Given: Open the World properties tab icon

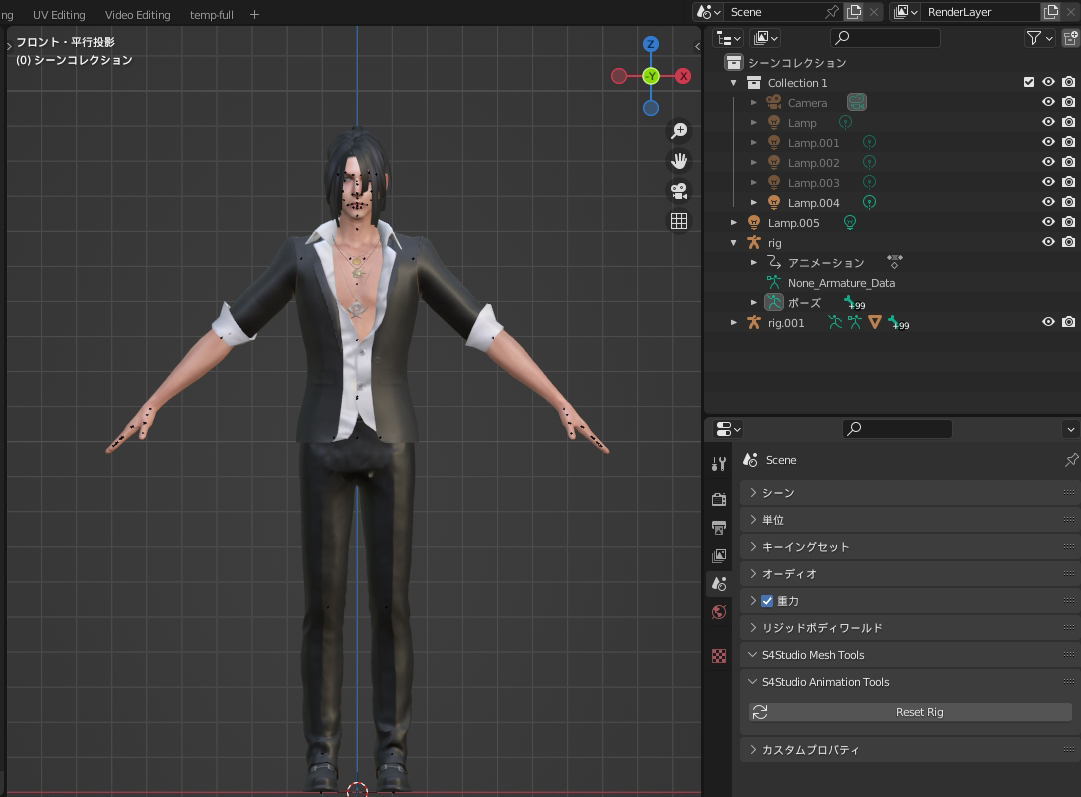Looking at the screenshot, I should point(719,612).
